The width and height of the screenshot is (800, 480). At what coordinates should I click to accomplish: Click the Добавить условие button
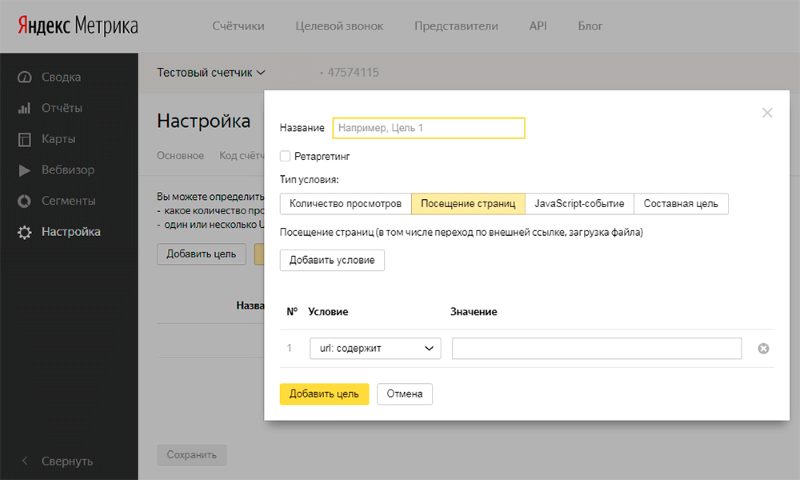332,260
